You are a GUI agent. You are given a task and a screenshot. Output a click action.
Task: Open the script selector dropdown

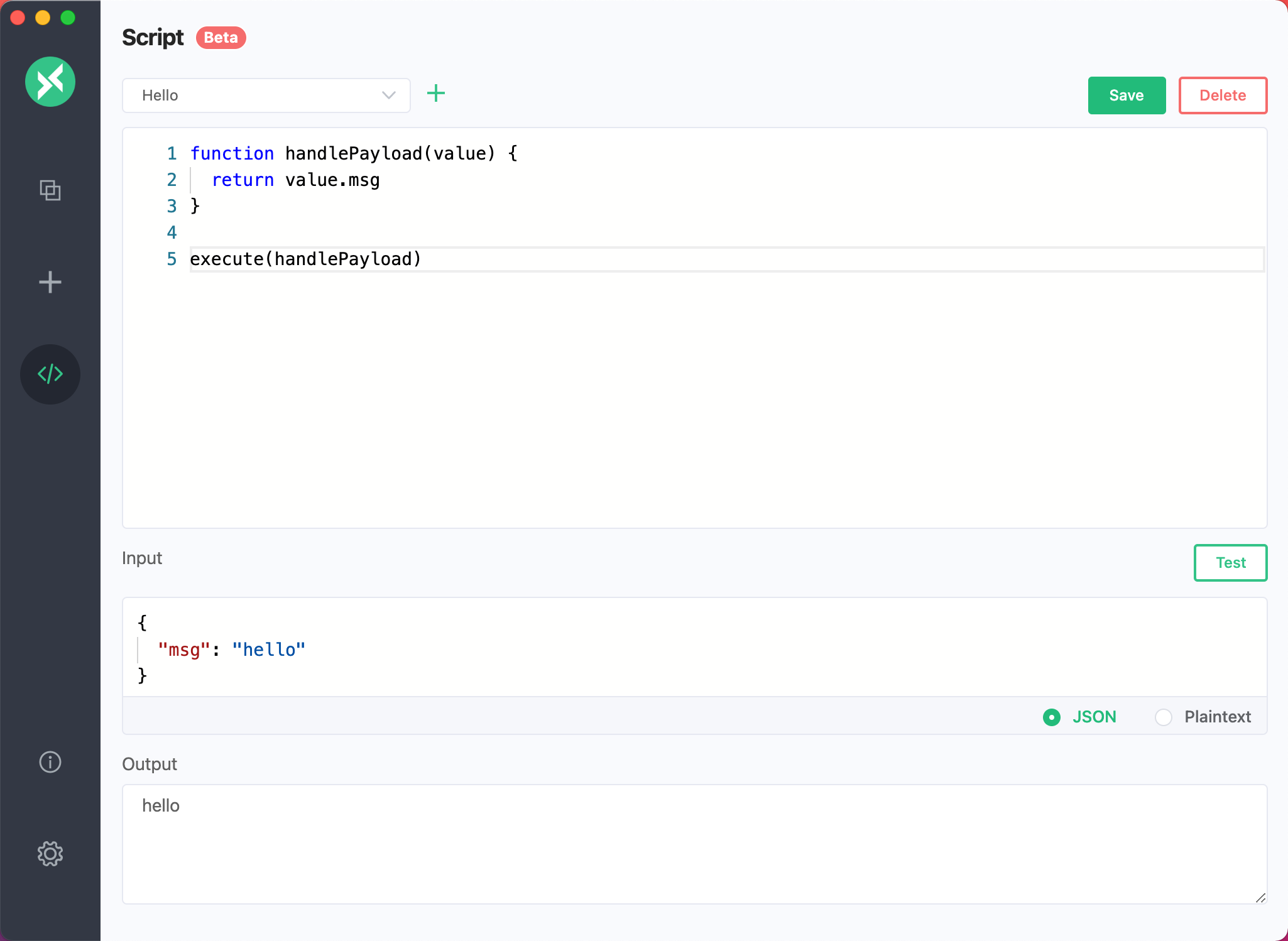click(x=265, y=95)
